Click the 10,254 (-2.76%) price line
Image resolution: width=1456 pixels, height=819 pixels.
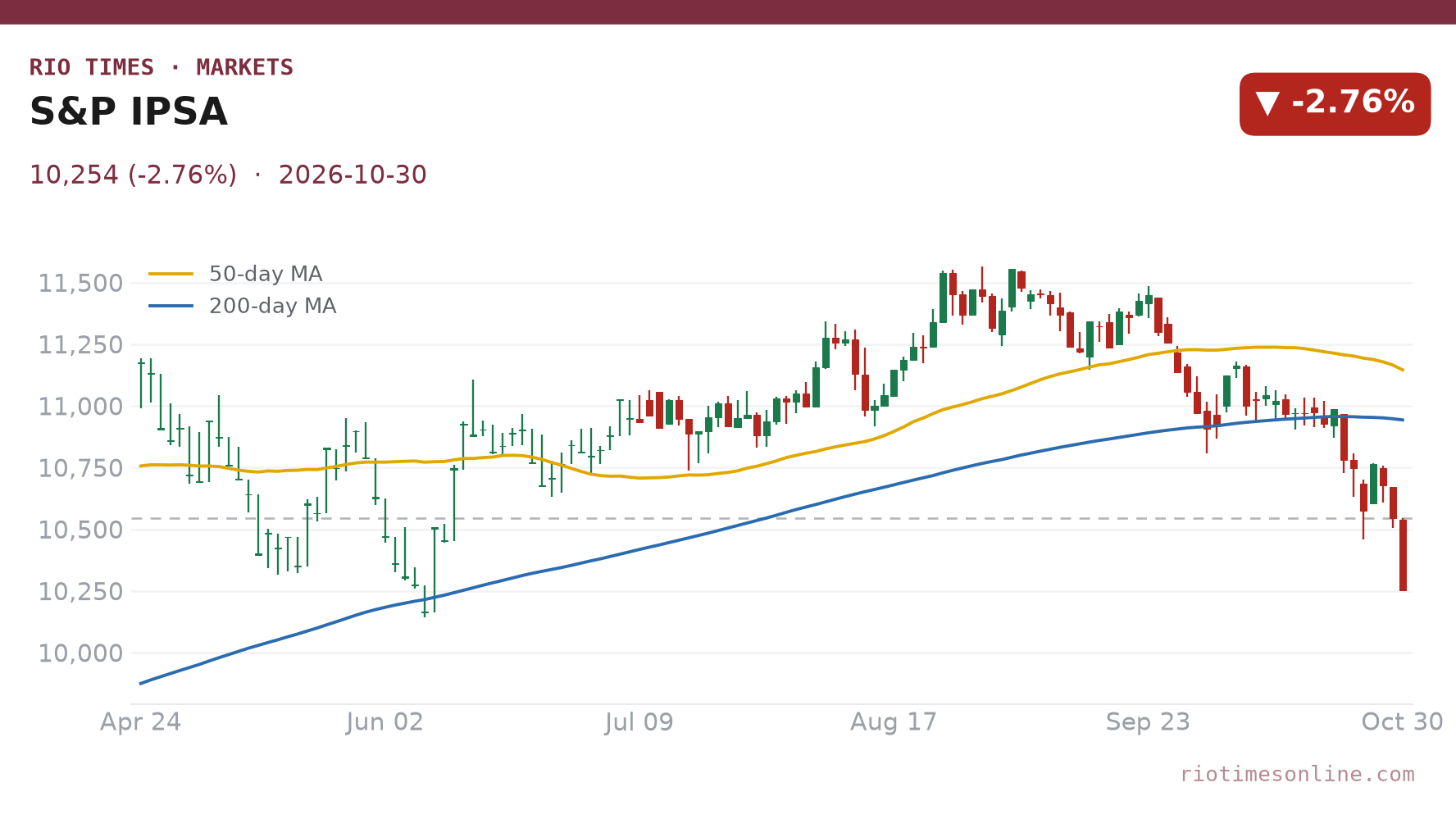[228, 175]
